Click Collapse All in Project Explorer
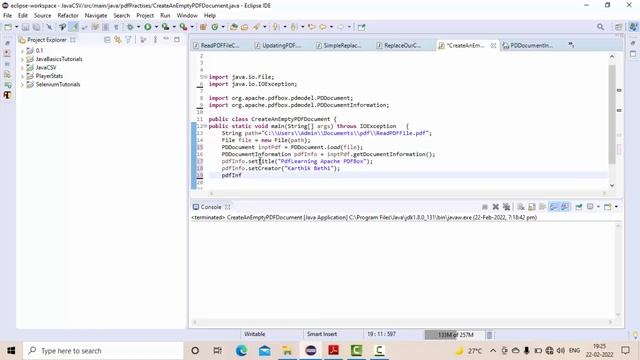Image resolution: width=640 pixels, height=360 pixels. pyautogui.click(x=107, y=40)
